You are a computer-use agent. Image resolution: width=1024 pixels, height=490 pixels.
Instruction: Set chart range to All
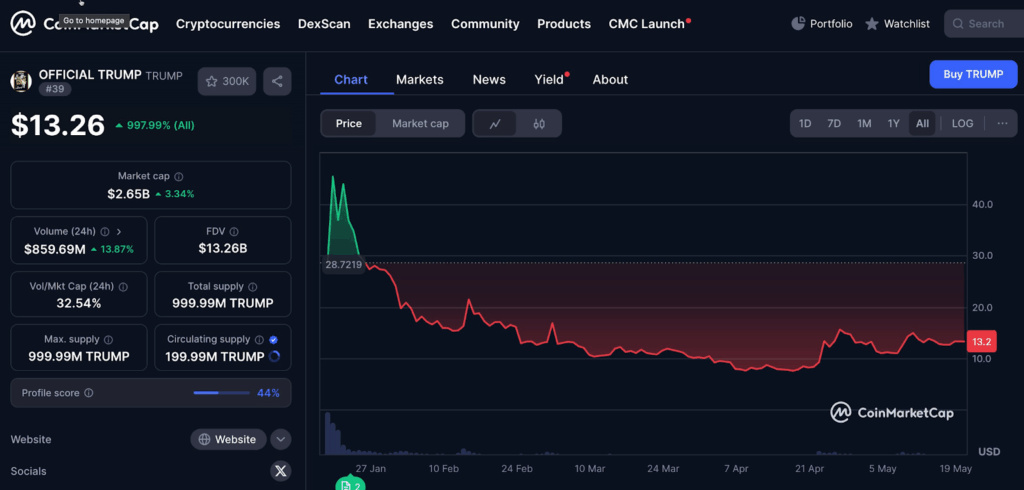pos(922,123)
